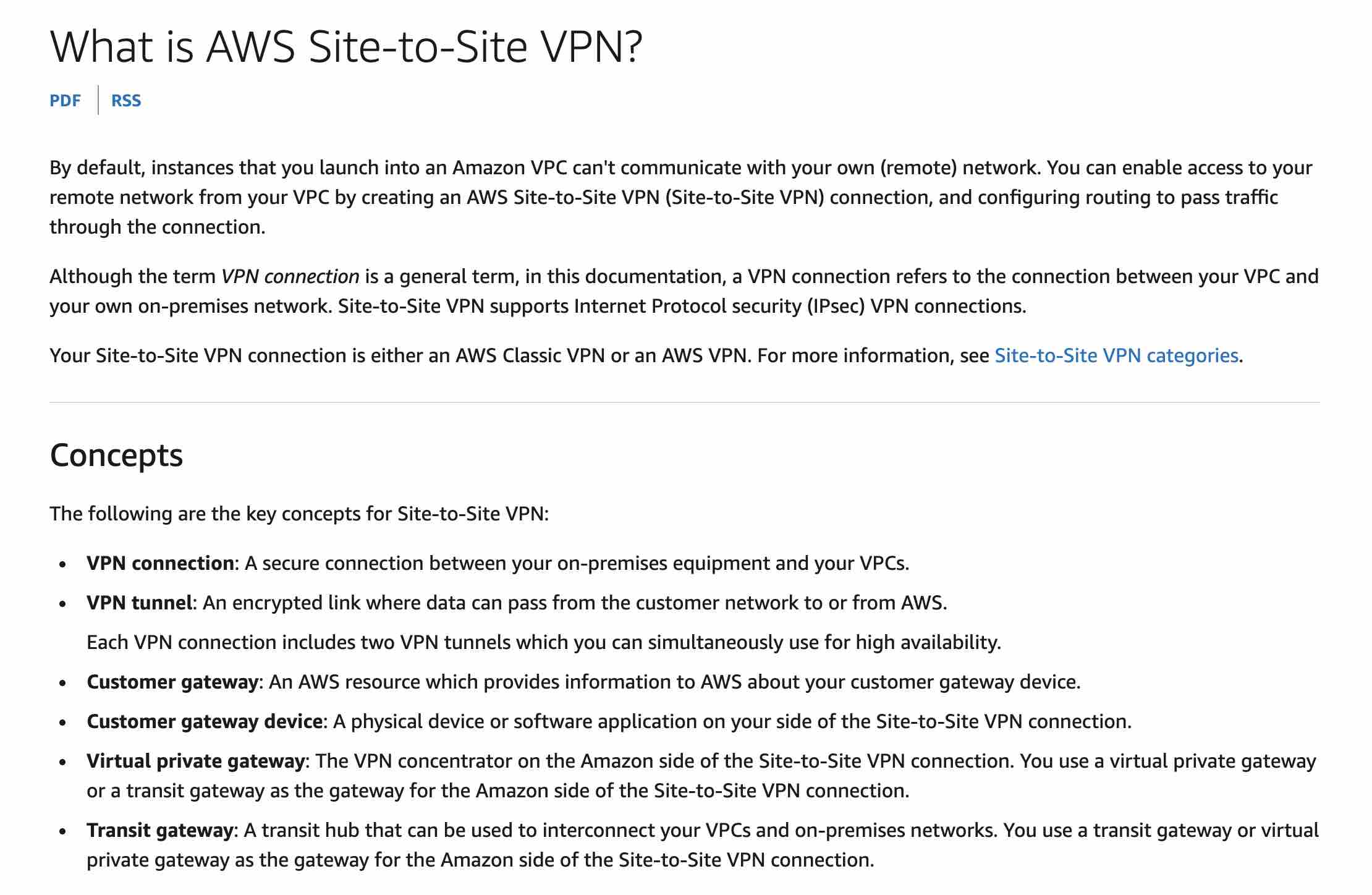This screenshot has width=1372, height=895.
Task: Click the horizontal divider above Concepts
Action: 685,402
